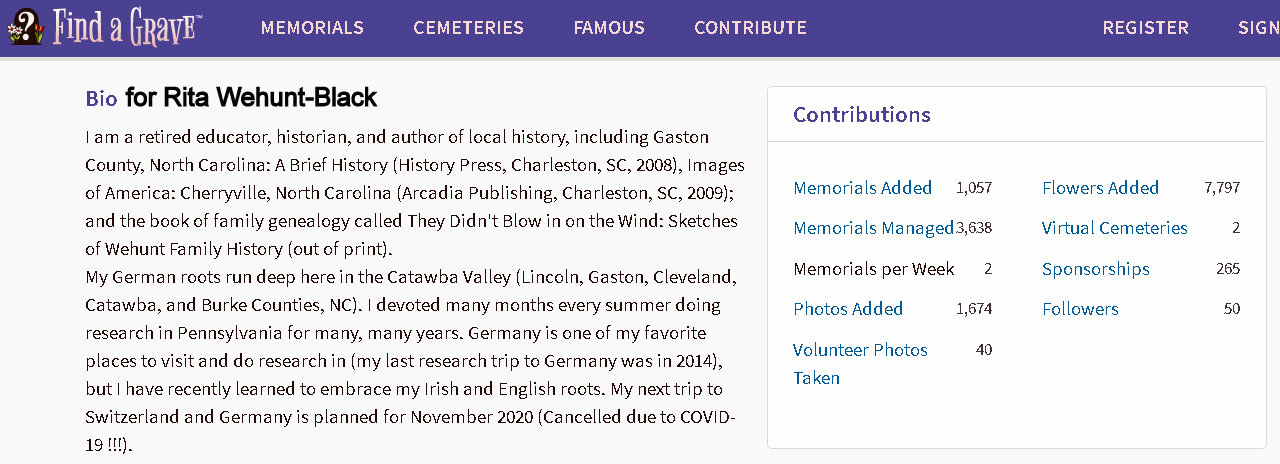Show the Photos Added contributions
The height and width of the screenshot is (464, 1280).
(x=848, y=309)
